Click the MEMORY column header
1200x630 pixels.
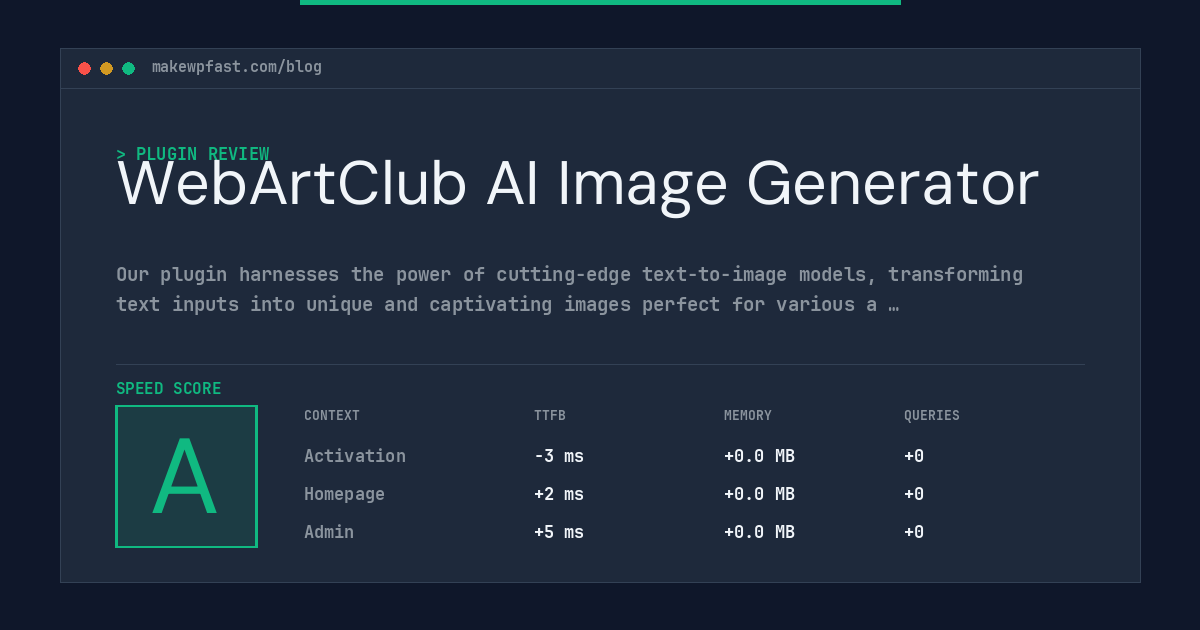748,416
